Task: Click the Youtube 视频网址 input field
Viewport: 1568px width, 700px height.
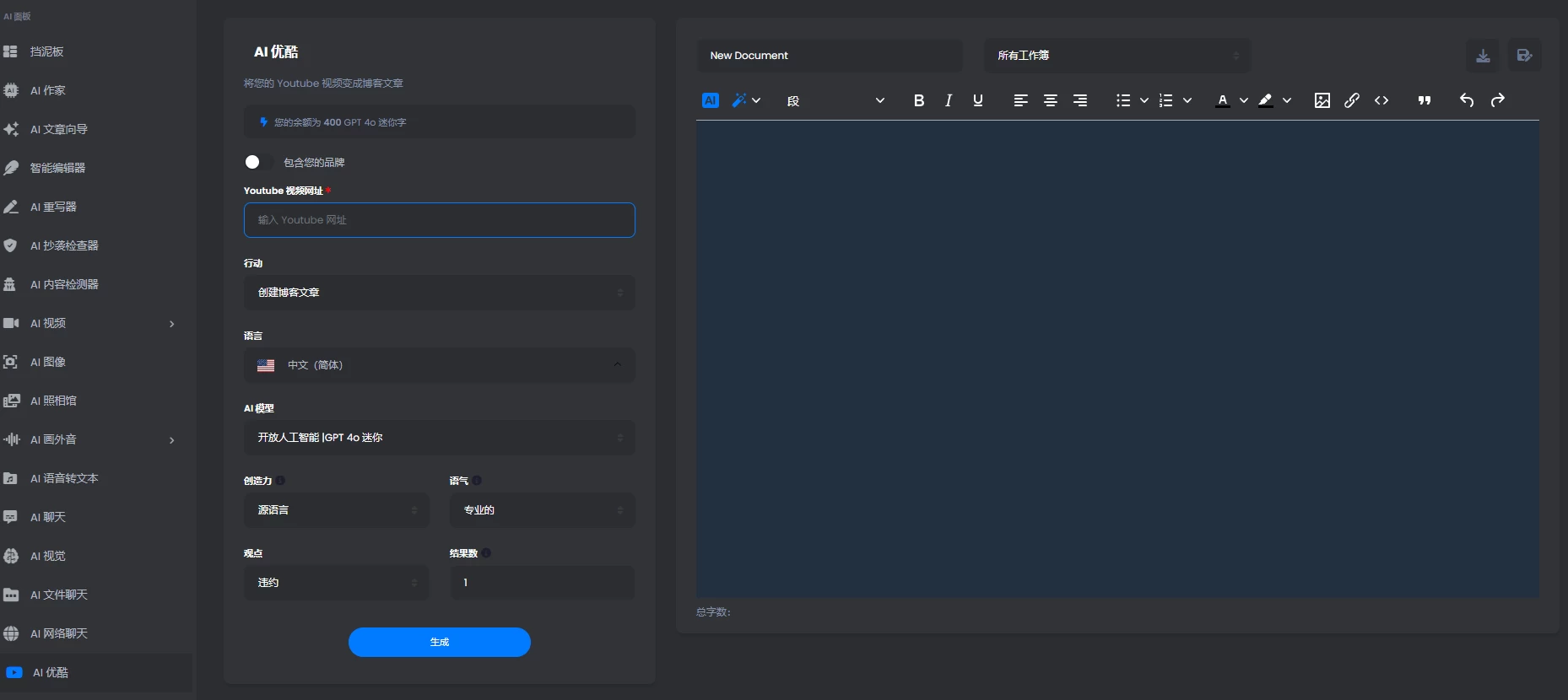Action: point(439,220)
